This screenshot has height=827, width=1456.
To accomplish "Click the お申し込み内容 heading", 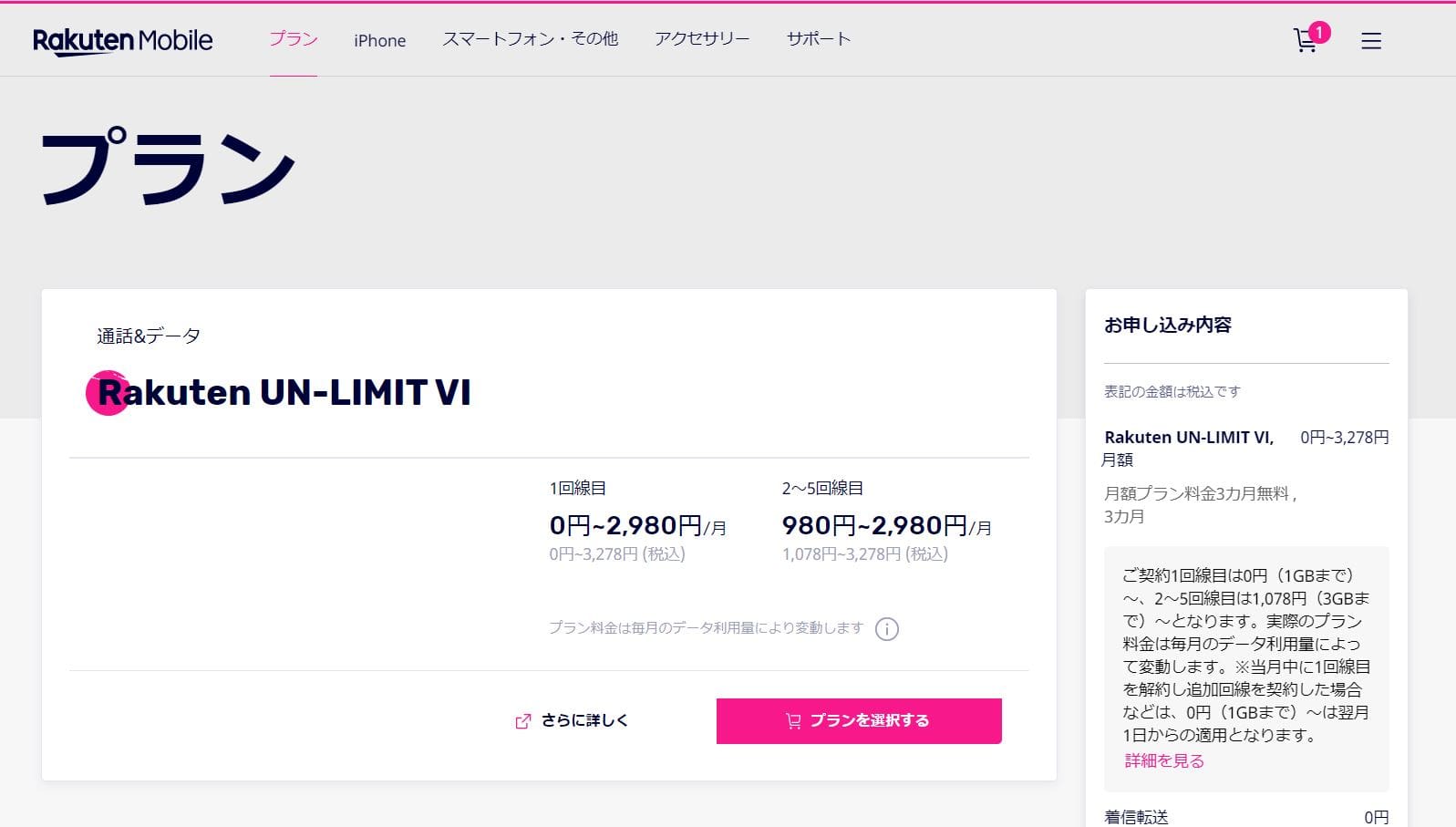I will 1168,326.
